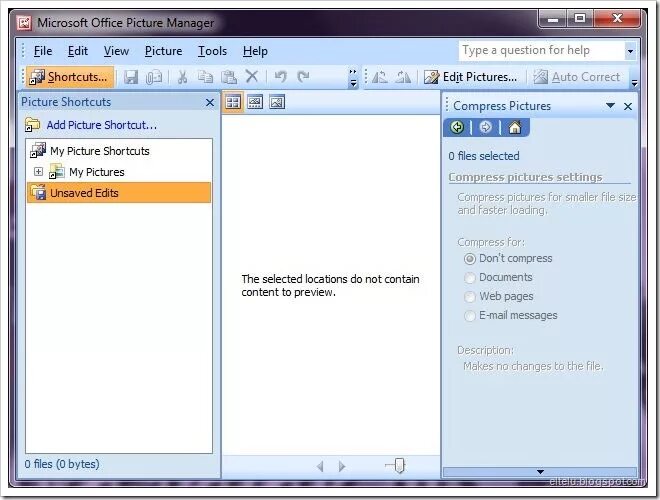This screenshot has height=500, width=660.
Task: Click the Home icon in Compress Pictures pane
Action: pos(515,127)
